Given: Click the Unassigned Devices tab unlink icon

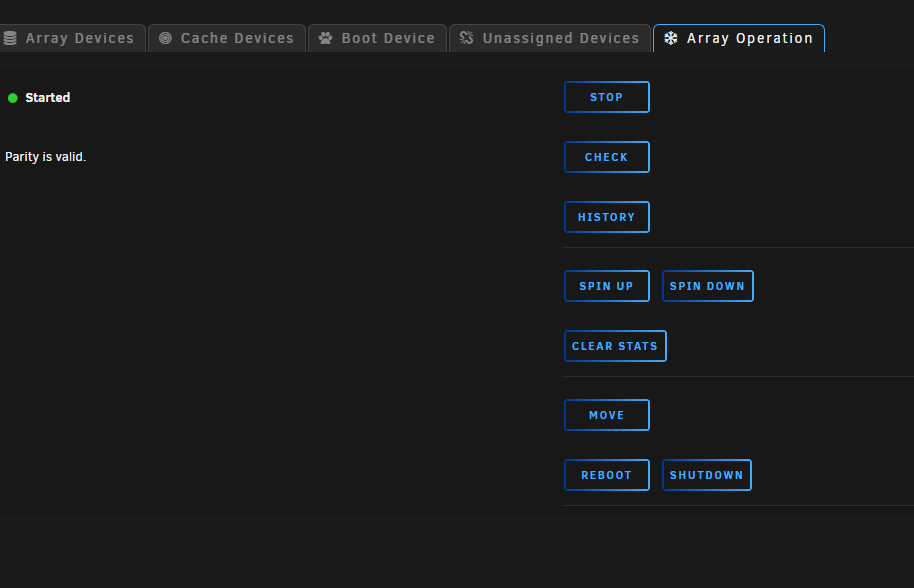Looking at the screenshot, I should (466, 38).
